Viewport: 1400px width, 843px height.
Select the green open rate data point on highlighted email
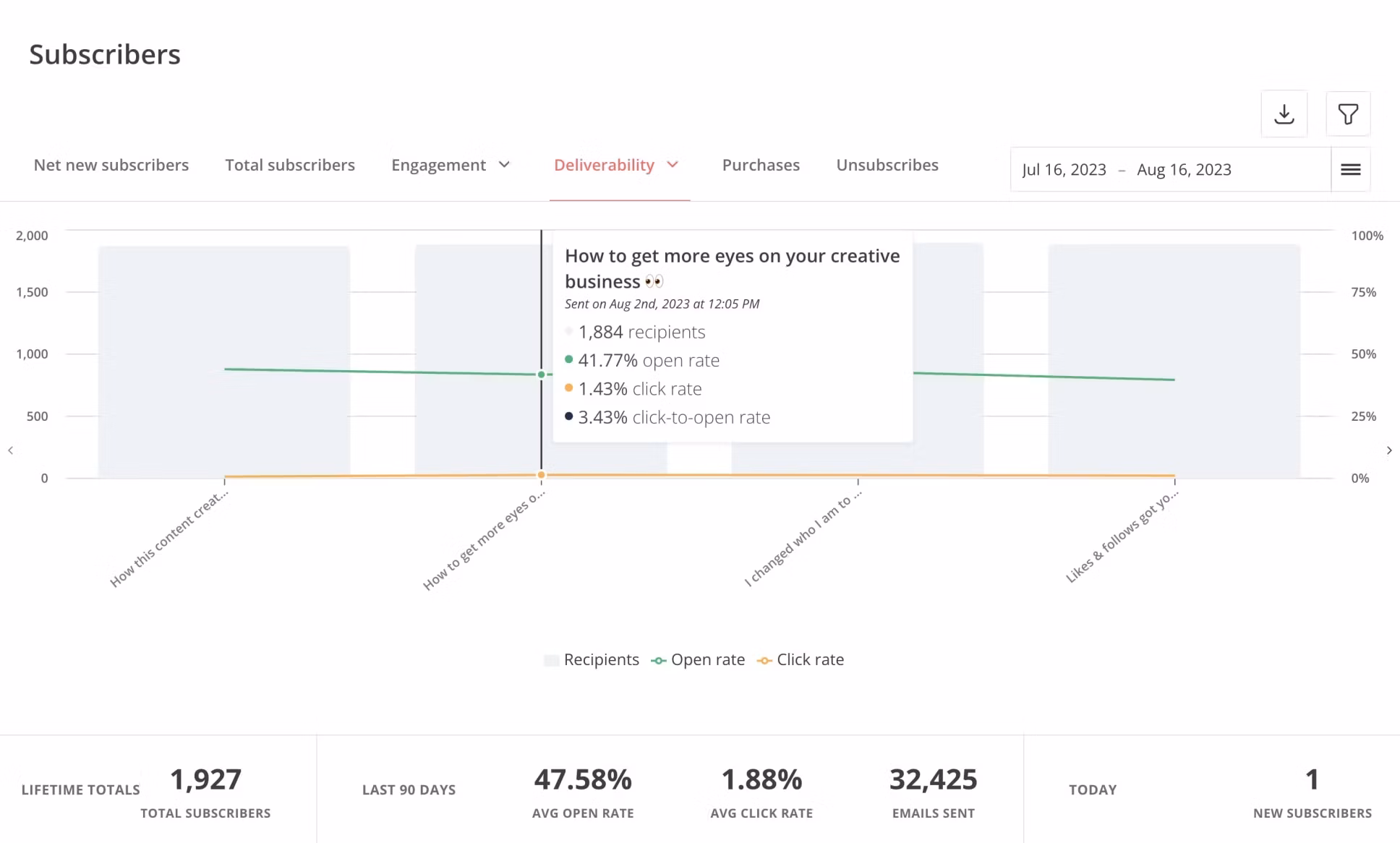540,375
